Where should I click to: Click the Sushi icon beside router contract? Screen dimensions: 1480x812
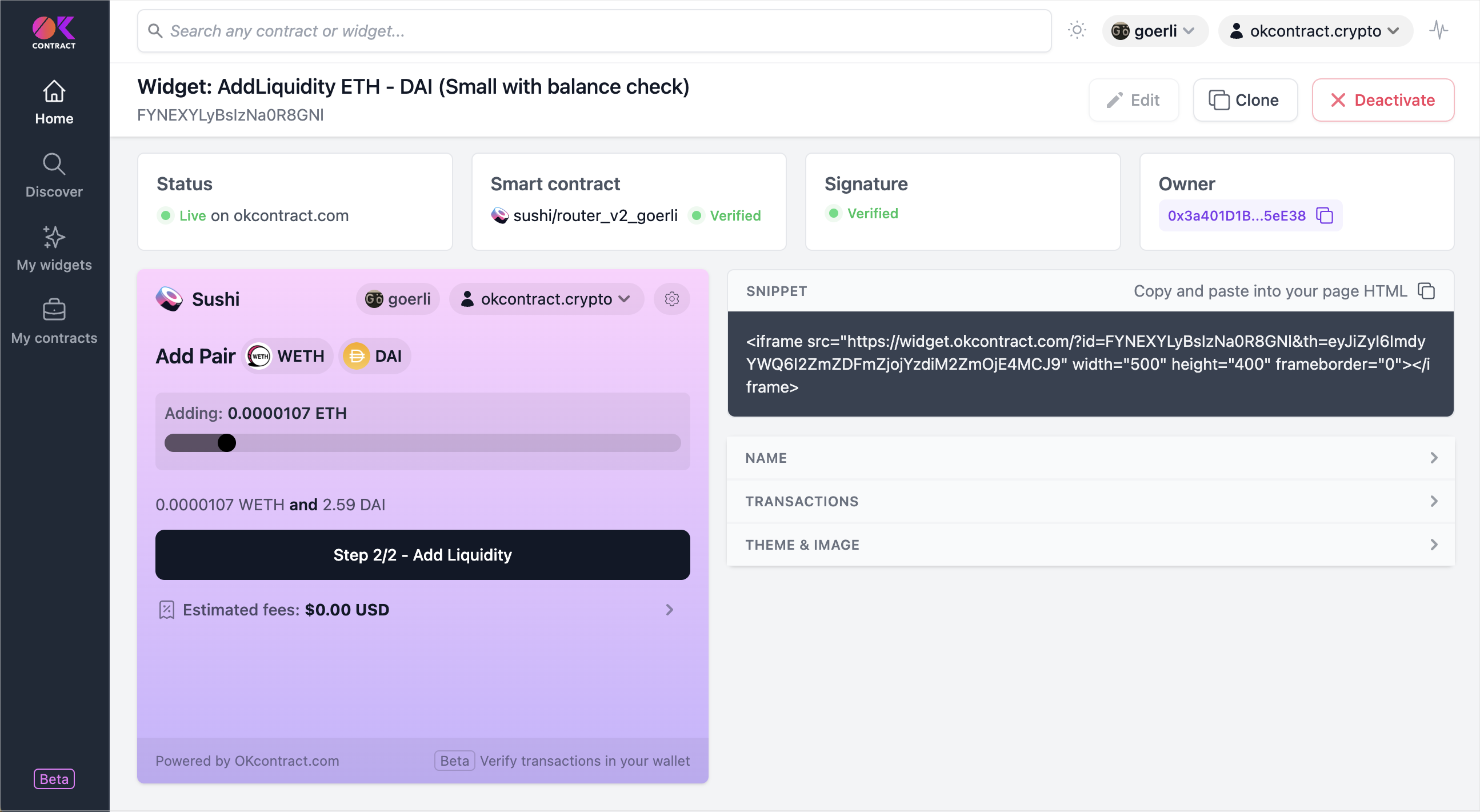tap(500, 215)
